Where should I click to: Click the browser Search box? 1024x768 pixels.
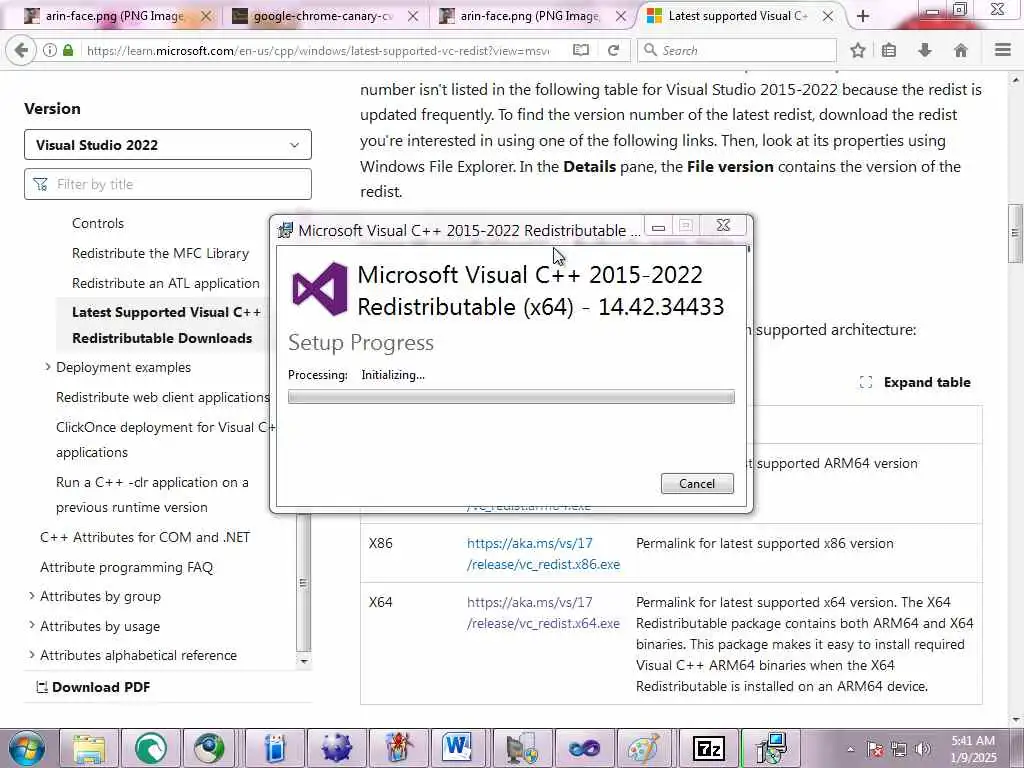pyautogui.click(x=736, y=50)
